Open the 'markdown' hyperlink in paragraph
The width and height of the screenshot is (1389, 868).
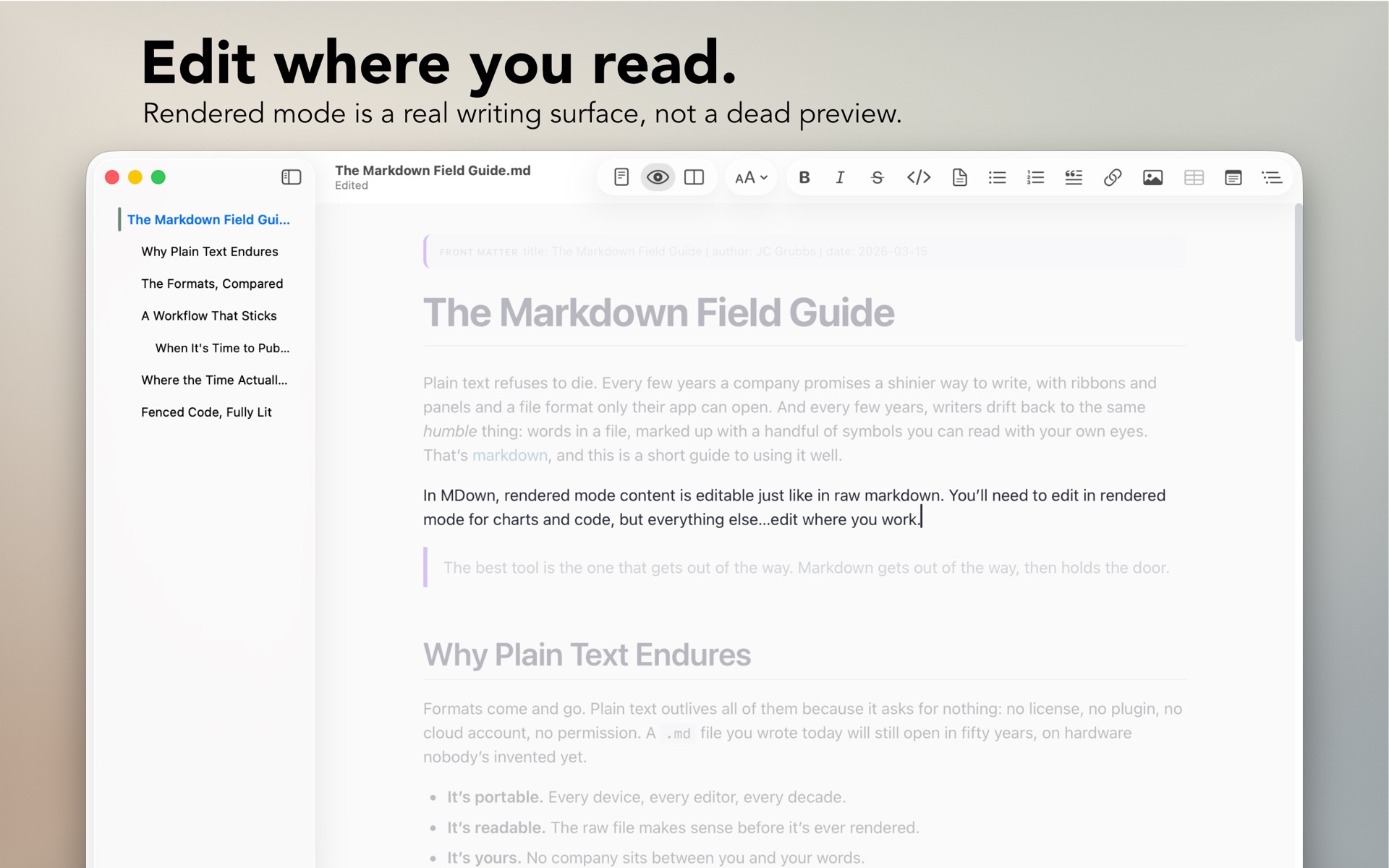pos(510,455)
